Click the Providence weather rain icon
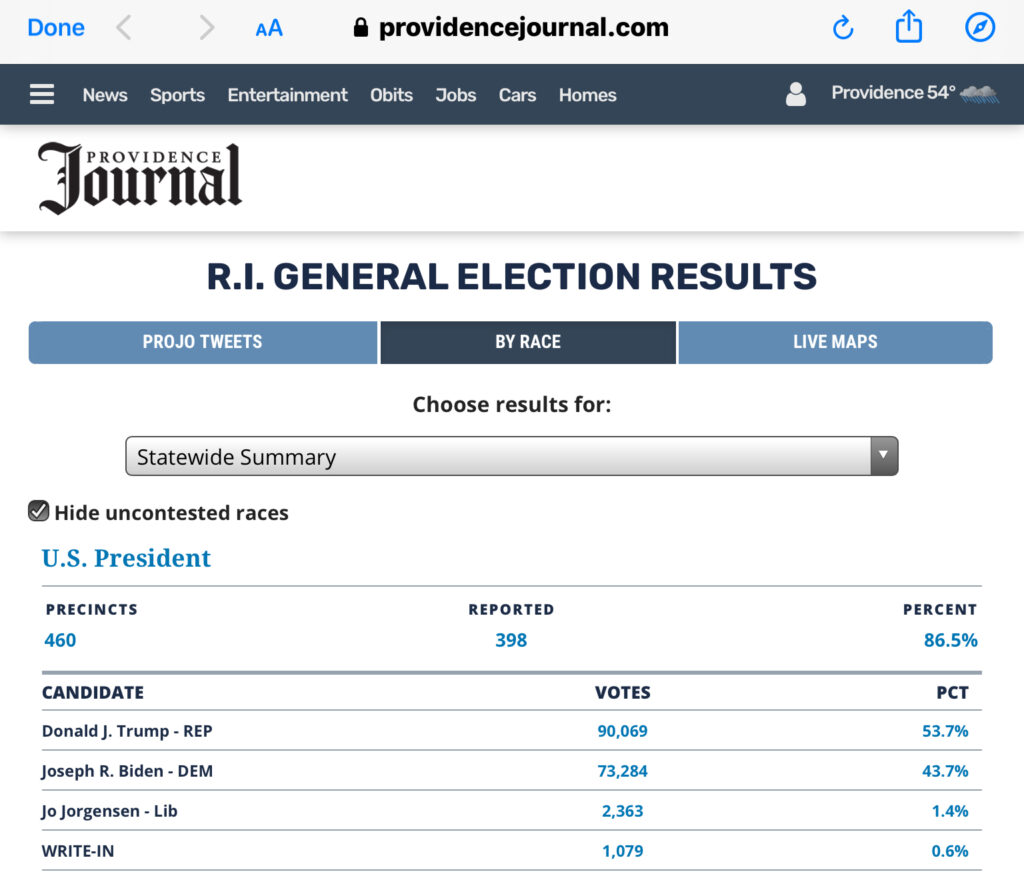Viewport: 1024px width, 876px height. (980, 94)
